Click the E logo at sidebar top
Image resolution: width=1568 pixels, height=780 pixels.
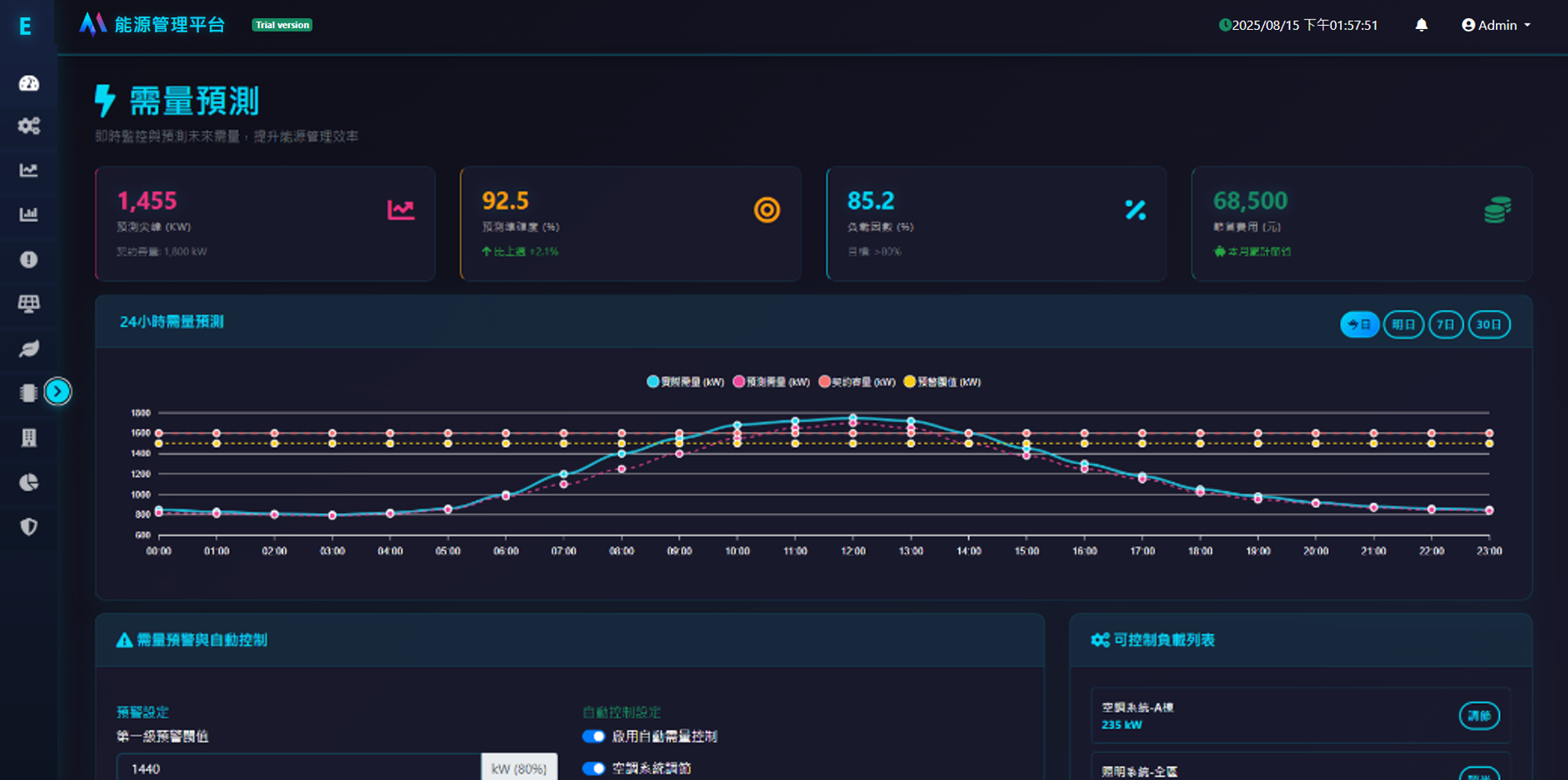[x=25, y=27]
